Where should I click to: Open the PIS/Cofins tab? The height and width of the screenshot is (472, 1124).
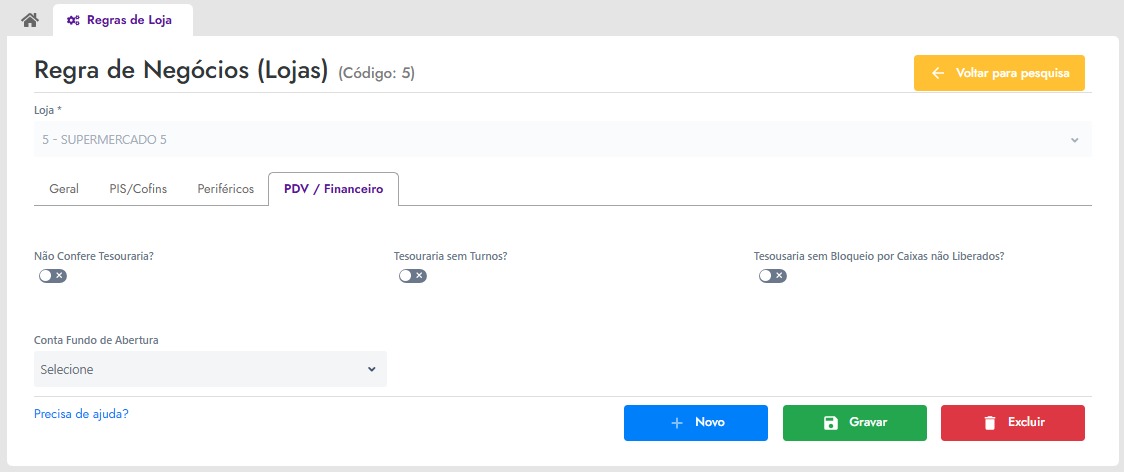[138, 189]
